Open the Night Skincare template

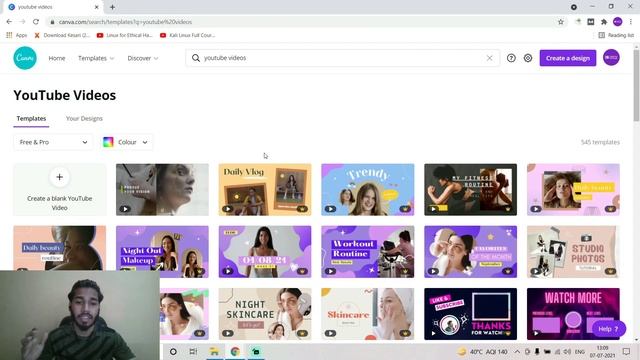265,314
